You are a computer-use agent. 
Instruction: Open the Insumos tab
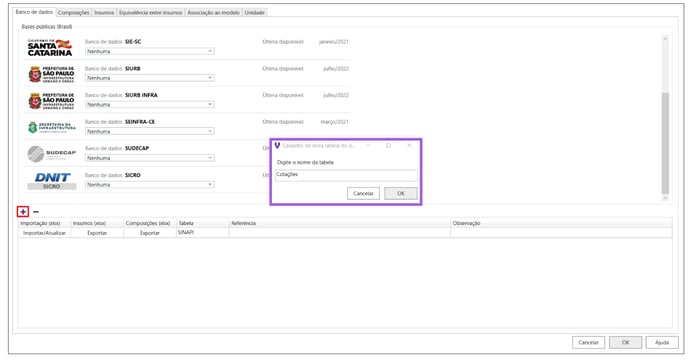click(x=104, y=13)
